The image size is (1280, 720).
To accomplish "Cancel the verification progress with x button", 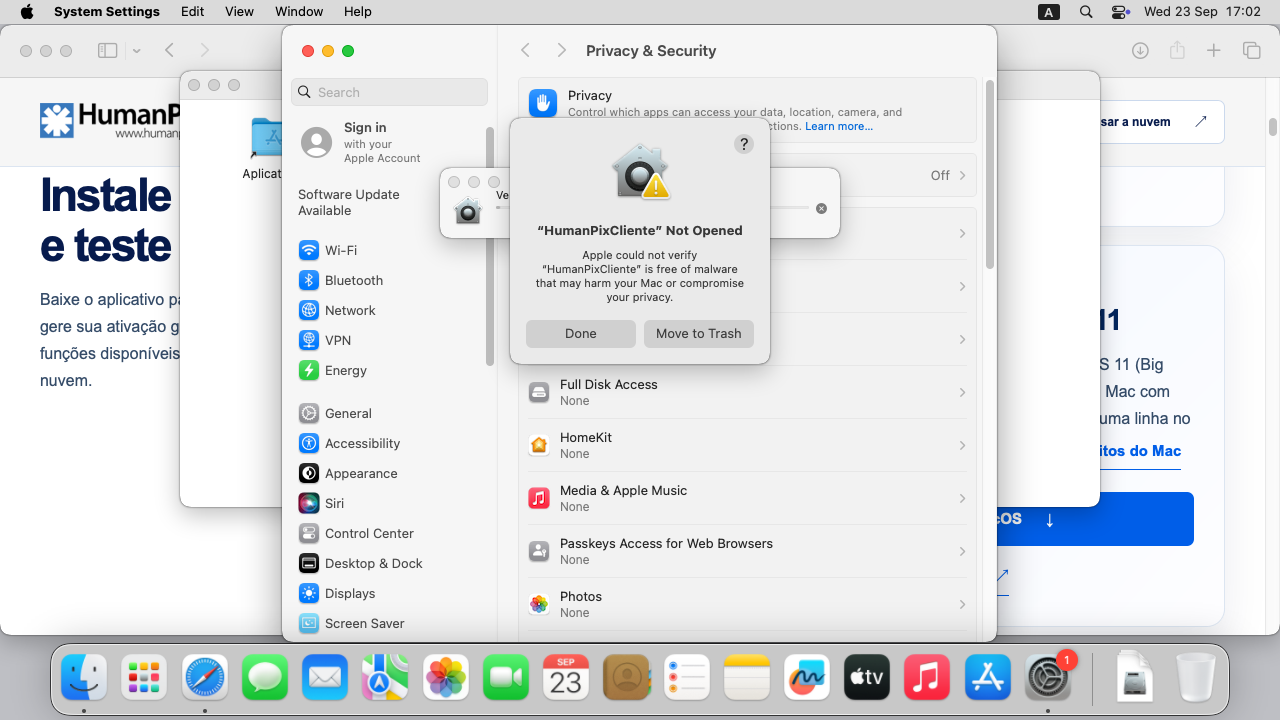I will (x=821, y=208).
